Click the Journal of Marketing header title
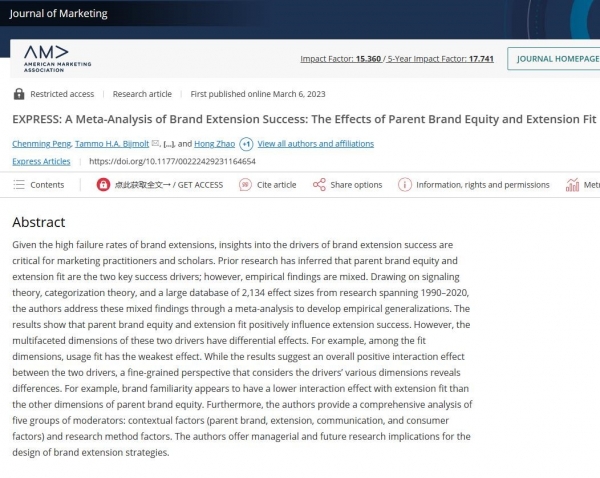The width and height of the screenshot is (600, 478). point(58,13)
